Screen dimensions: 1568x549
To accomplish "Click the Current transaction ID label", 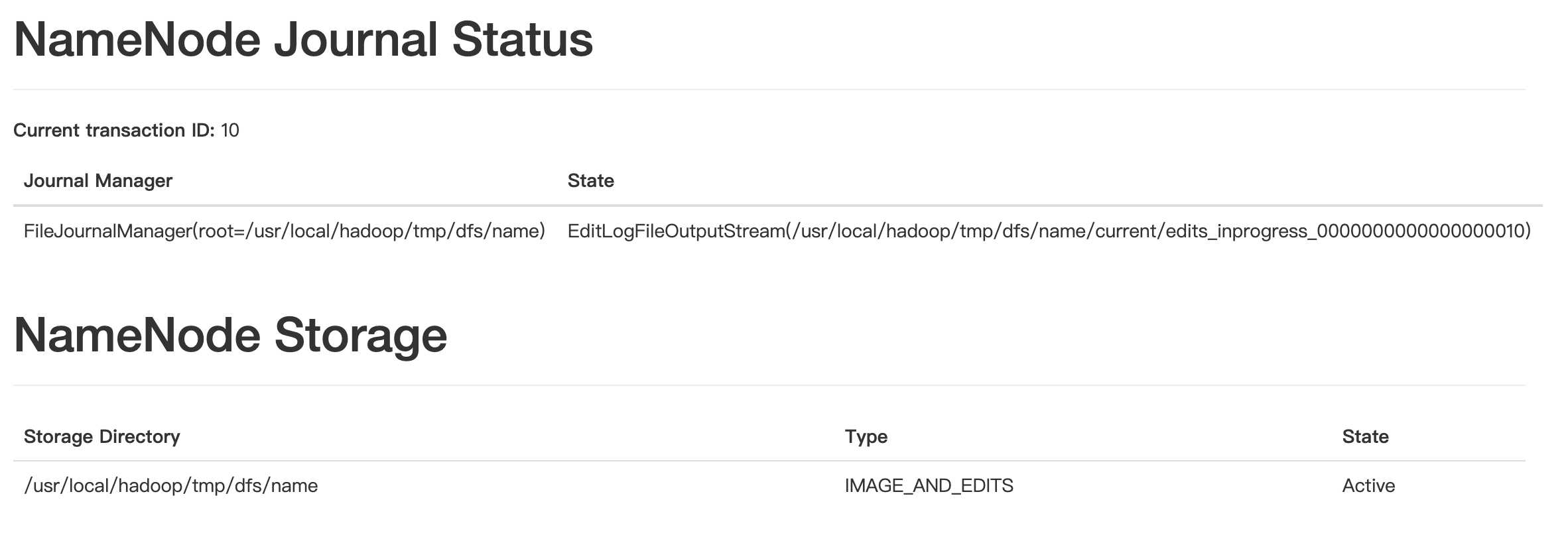I will click(113, 130).
